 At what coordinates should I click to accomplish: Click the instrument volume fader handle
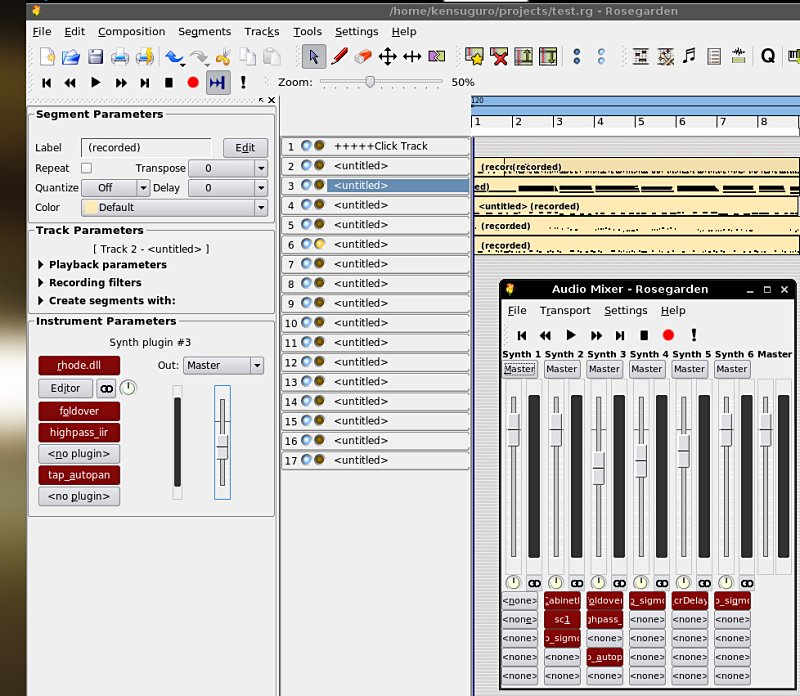(x=222, y=448)
